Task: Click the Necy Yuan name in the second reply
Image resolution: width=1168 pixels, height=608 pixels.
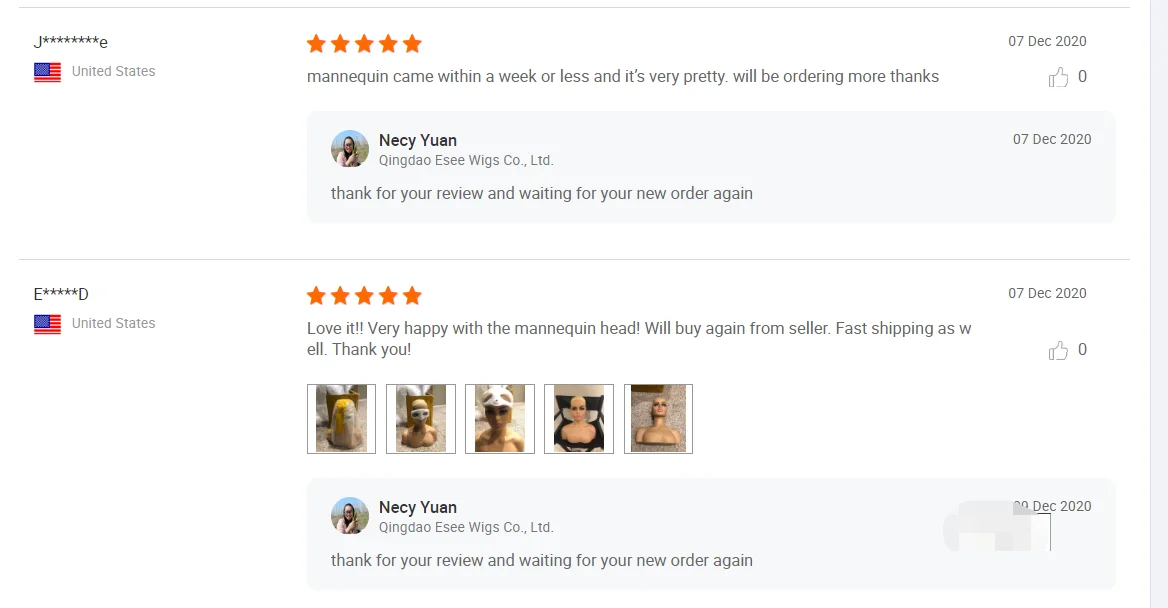Action: click(x=418, y=507)
